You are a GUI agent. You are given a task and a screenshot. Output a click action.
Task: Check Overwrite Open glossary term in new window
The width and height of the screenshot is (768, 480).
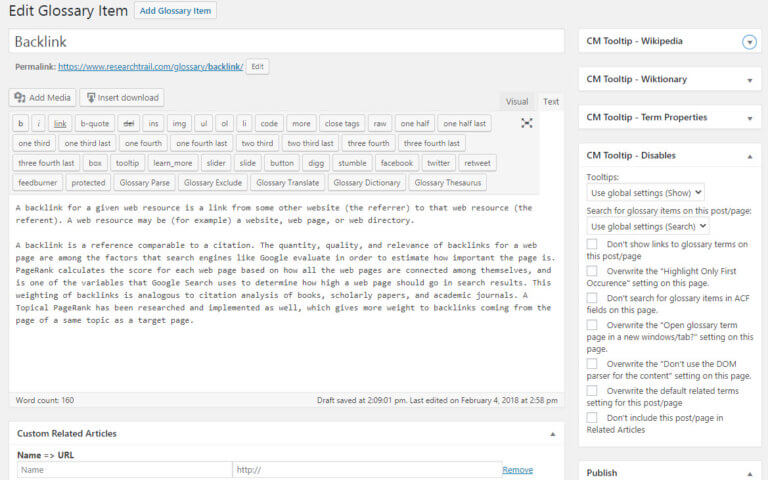tap(592, 325)
